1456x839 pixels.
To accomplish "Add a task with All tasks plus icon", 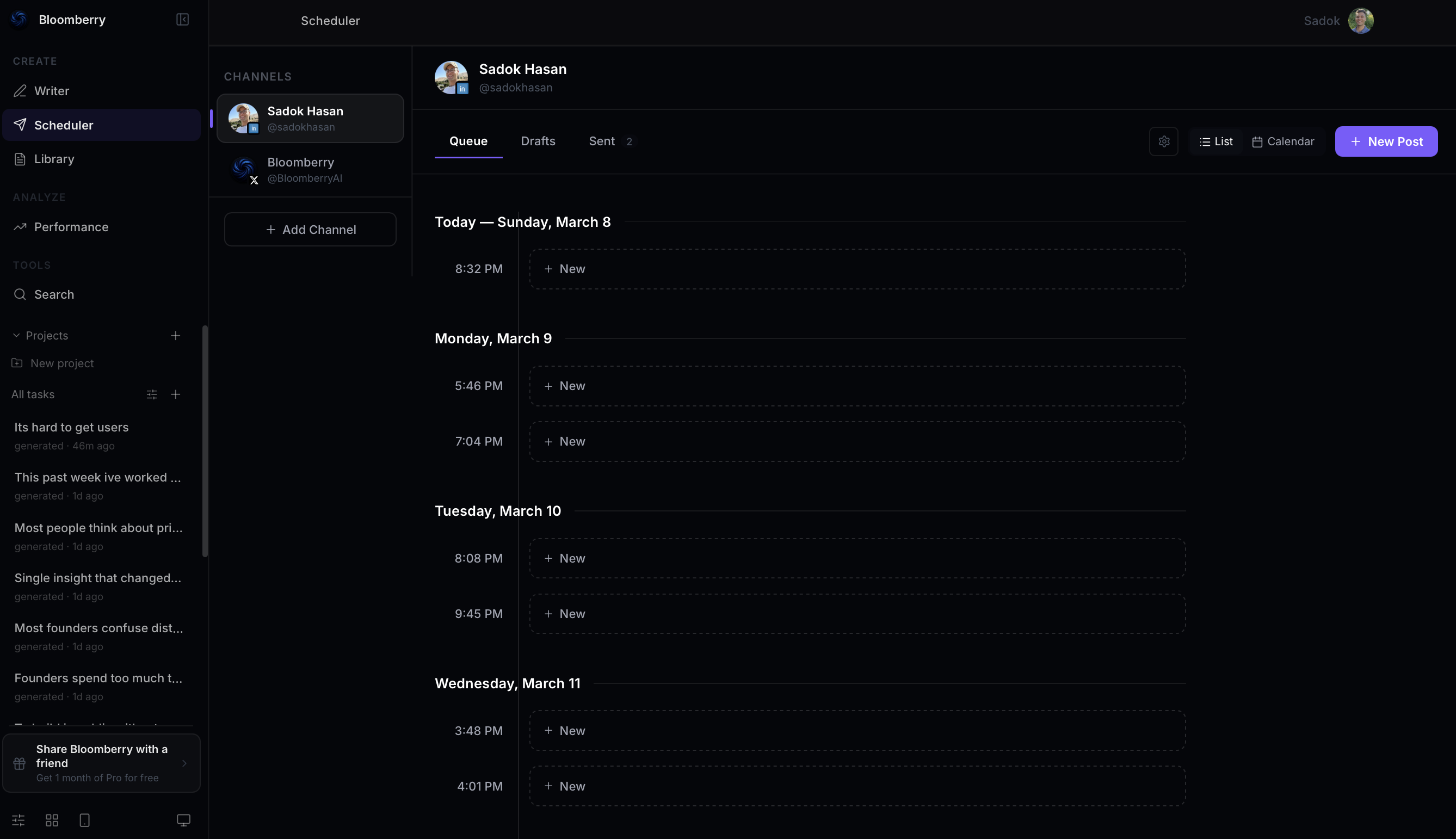I will click(x=176, y=394).
